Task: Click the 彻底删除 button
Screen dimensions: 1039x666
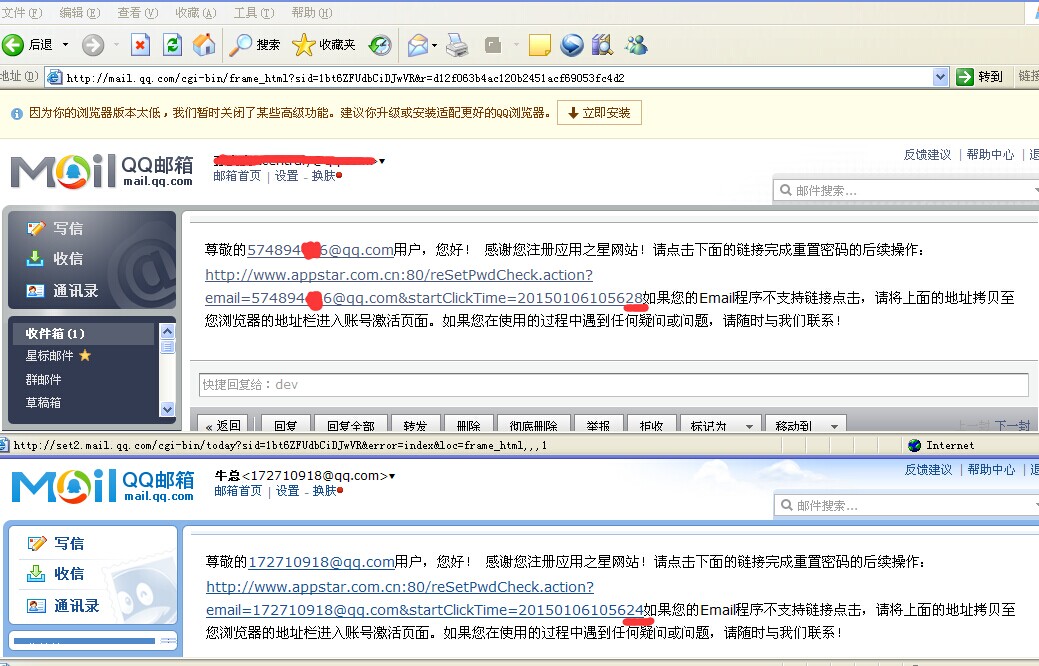Action: click(x=533, y=424)
